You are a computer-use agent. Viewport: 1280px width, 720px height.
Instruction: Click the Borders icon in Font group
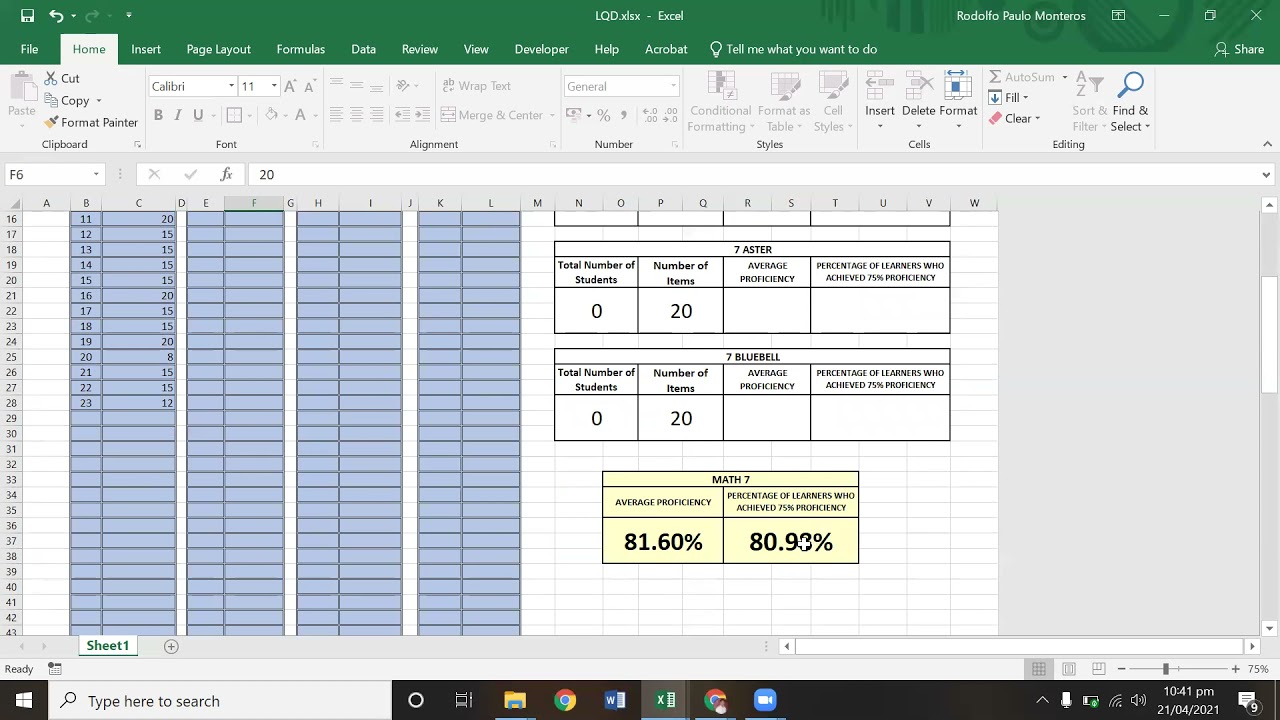click(x=234, y=115)
